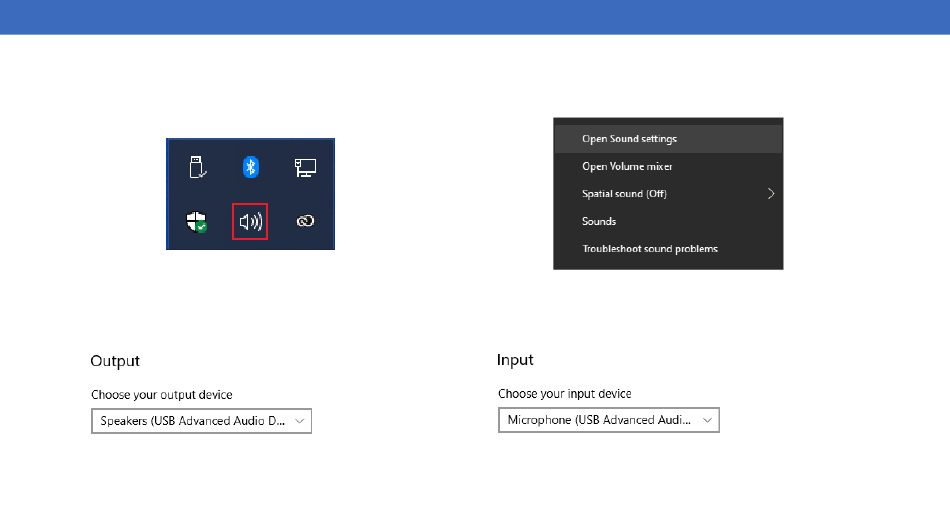Click the Output section heading
This screenshot has width=950, height=518.
tap(115, 361)
